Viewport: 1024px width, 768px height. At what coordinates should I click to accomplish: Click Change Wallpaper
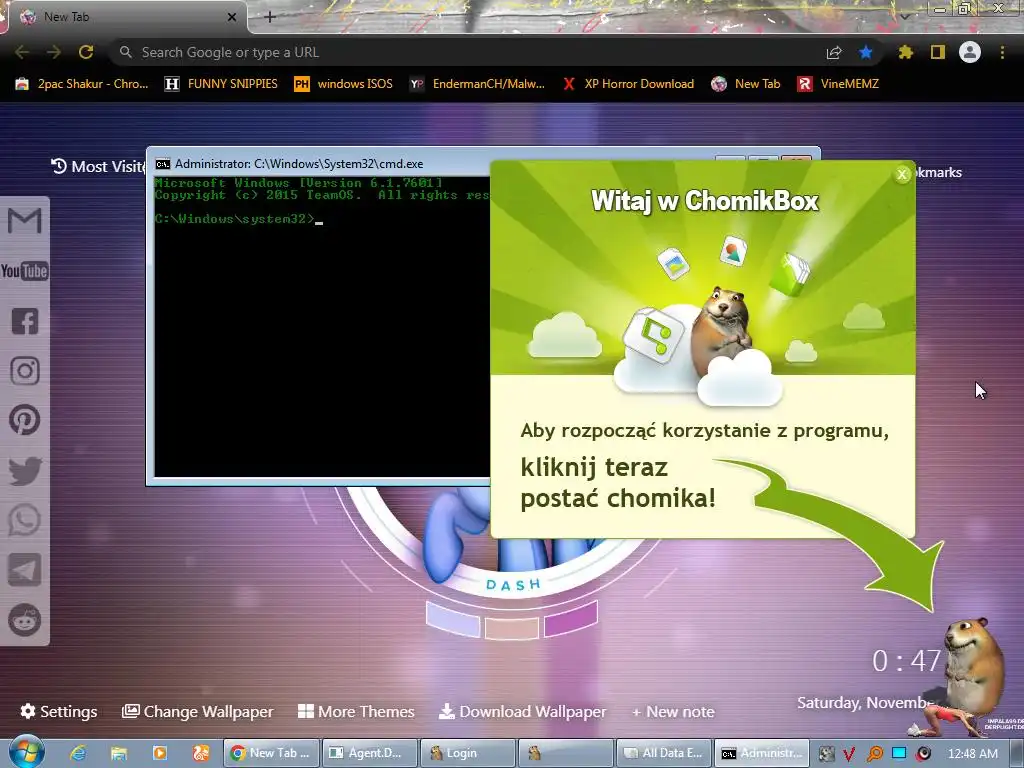tap(198, 711)
